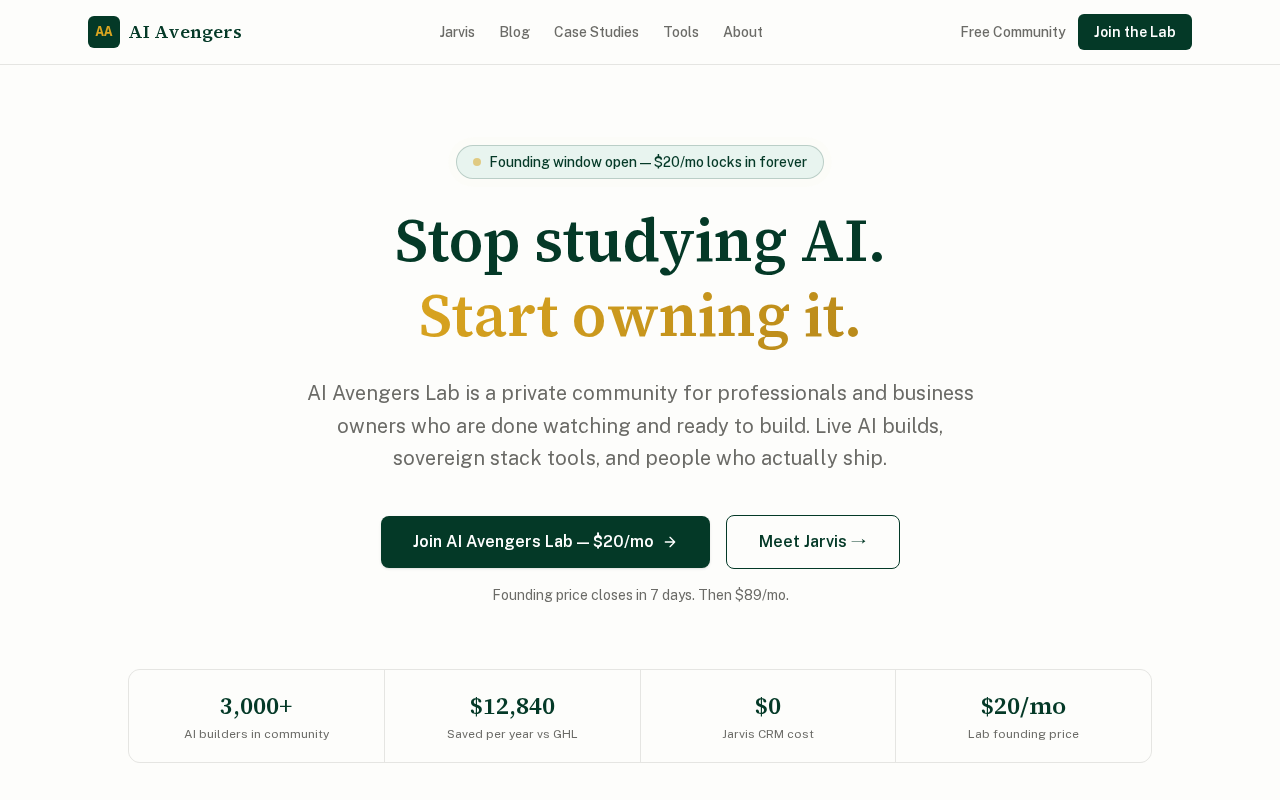Click the arrow icon on Join button

point(670,542)
